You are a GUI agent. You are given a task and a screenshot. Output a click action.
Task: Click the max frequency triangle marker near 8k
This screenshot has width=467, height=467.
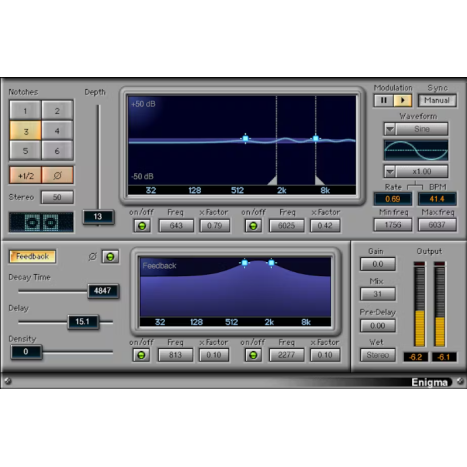319,180
